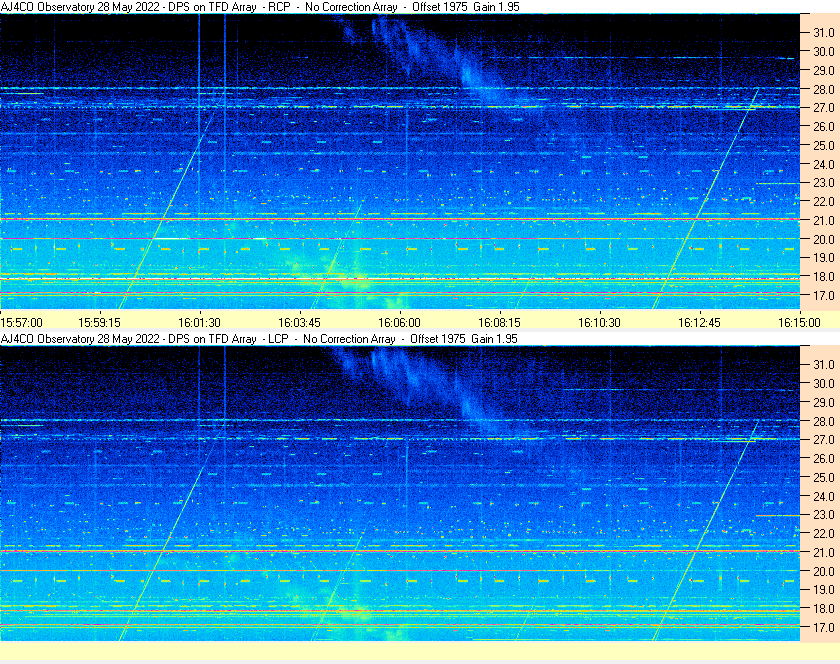Select the 15:57:00 start time label
Viewport: 840px width, 664px height.
(x=22, y=323)
